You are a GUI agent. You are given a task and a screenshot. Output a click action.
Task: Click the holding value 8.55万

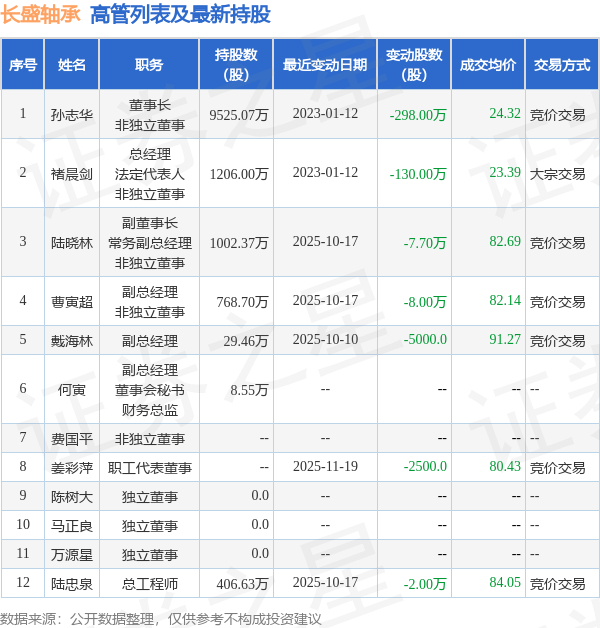click(249, 390)
